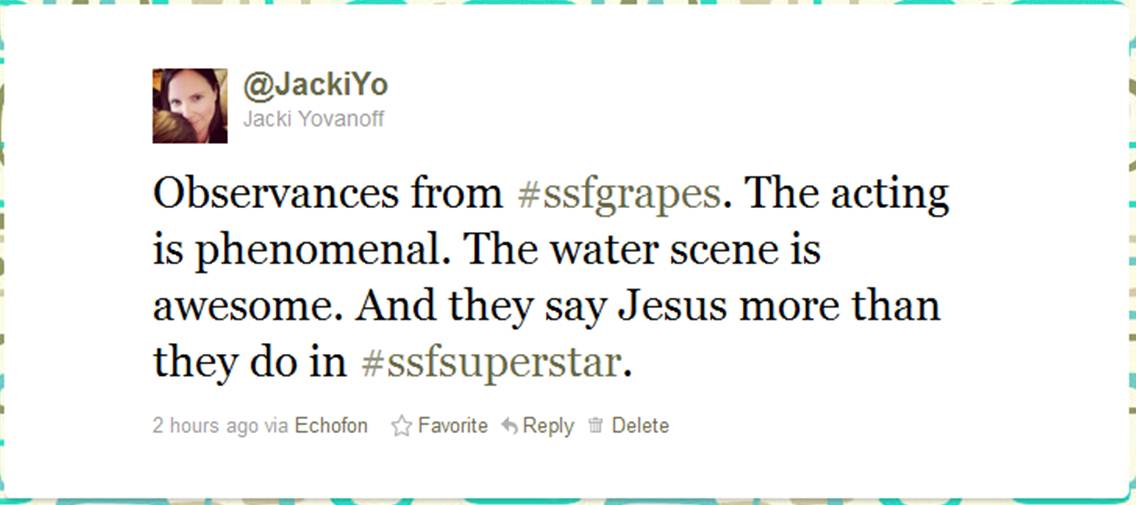Image resolution: width=1136 pixels, height=505 pixels.
Task: Open the #ssfgrapes hashtag
Action: [x=619, y=195]
